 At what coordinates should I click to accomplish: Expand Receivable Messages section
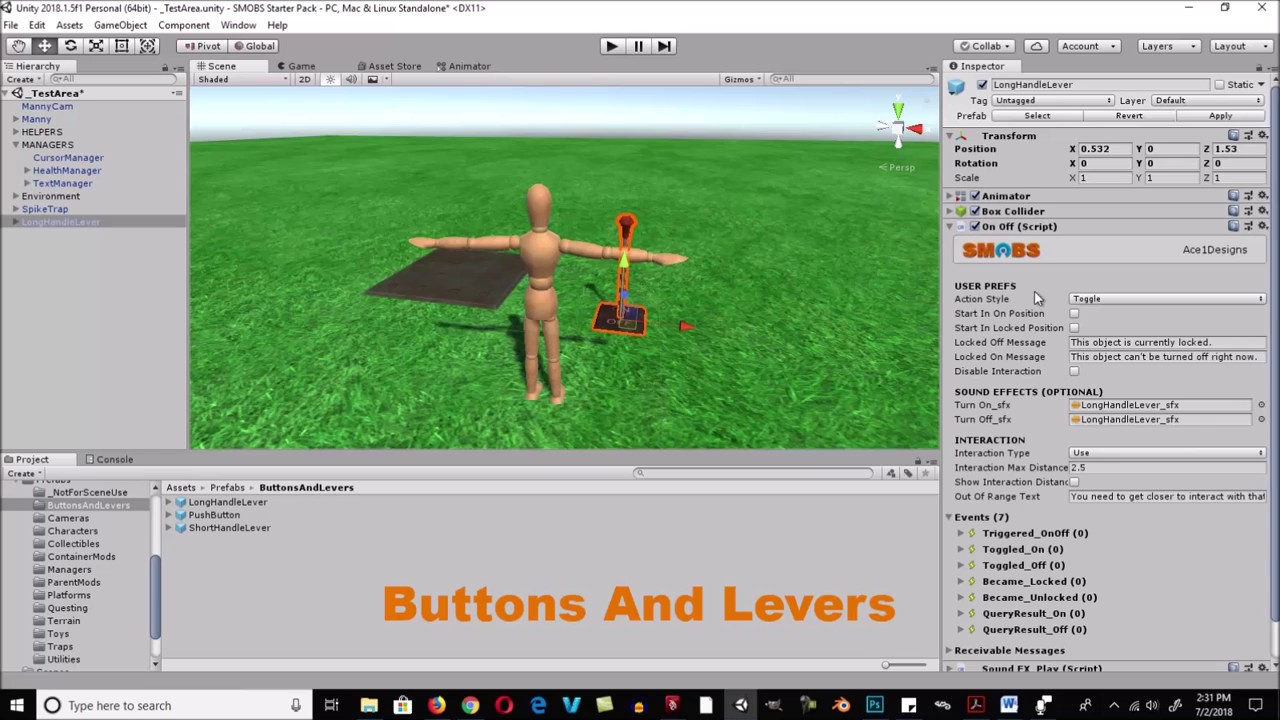click(x=949, y=651)
